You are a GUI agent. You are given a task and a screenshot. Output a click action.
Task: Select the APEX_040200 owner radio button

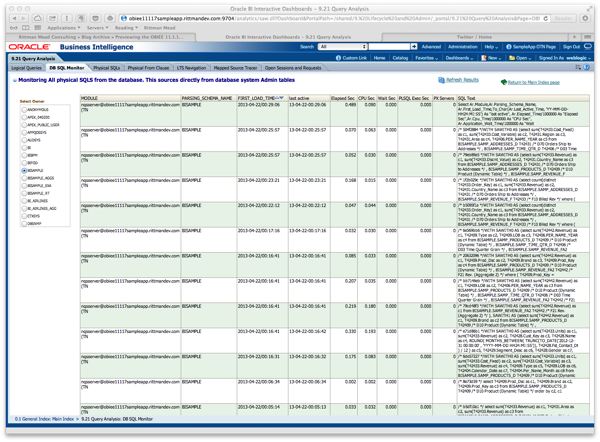pos(24,117)
